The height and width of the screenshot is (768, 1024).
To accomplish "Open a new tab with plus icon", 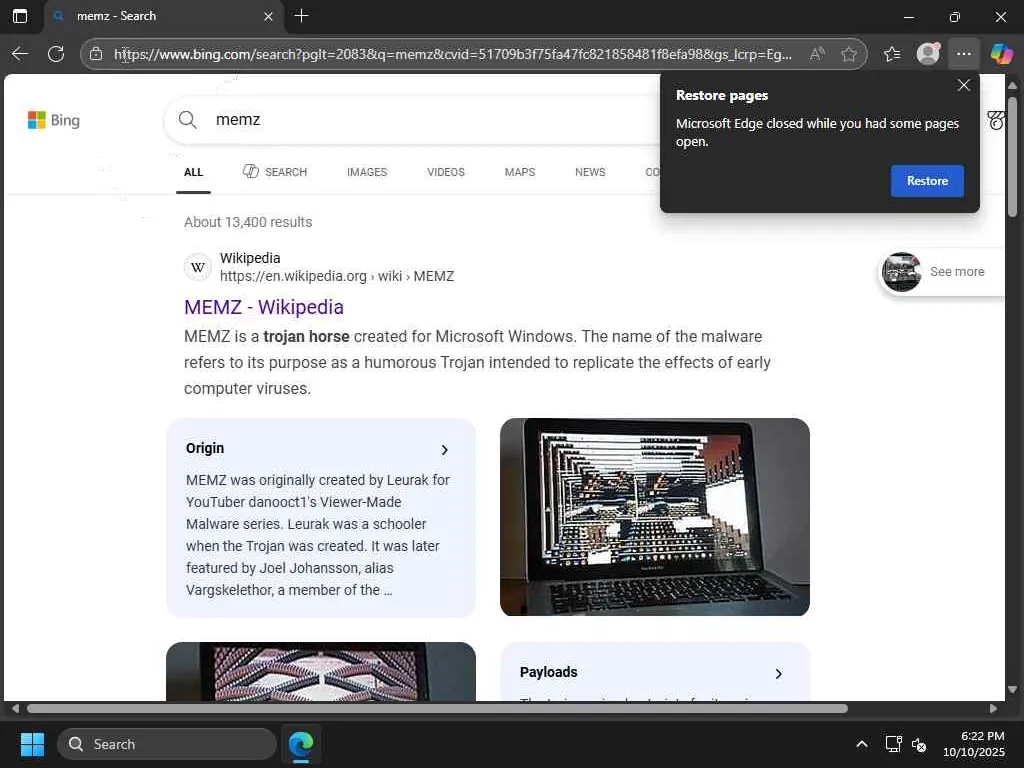I will click(301, 16).
